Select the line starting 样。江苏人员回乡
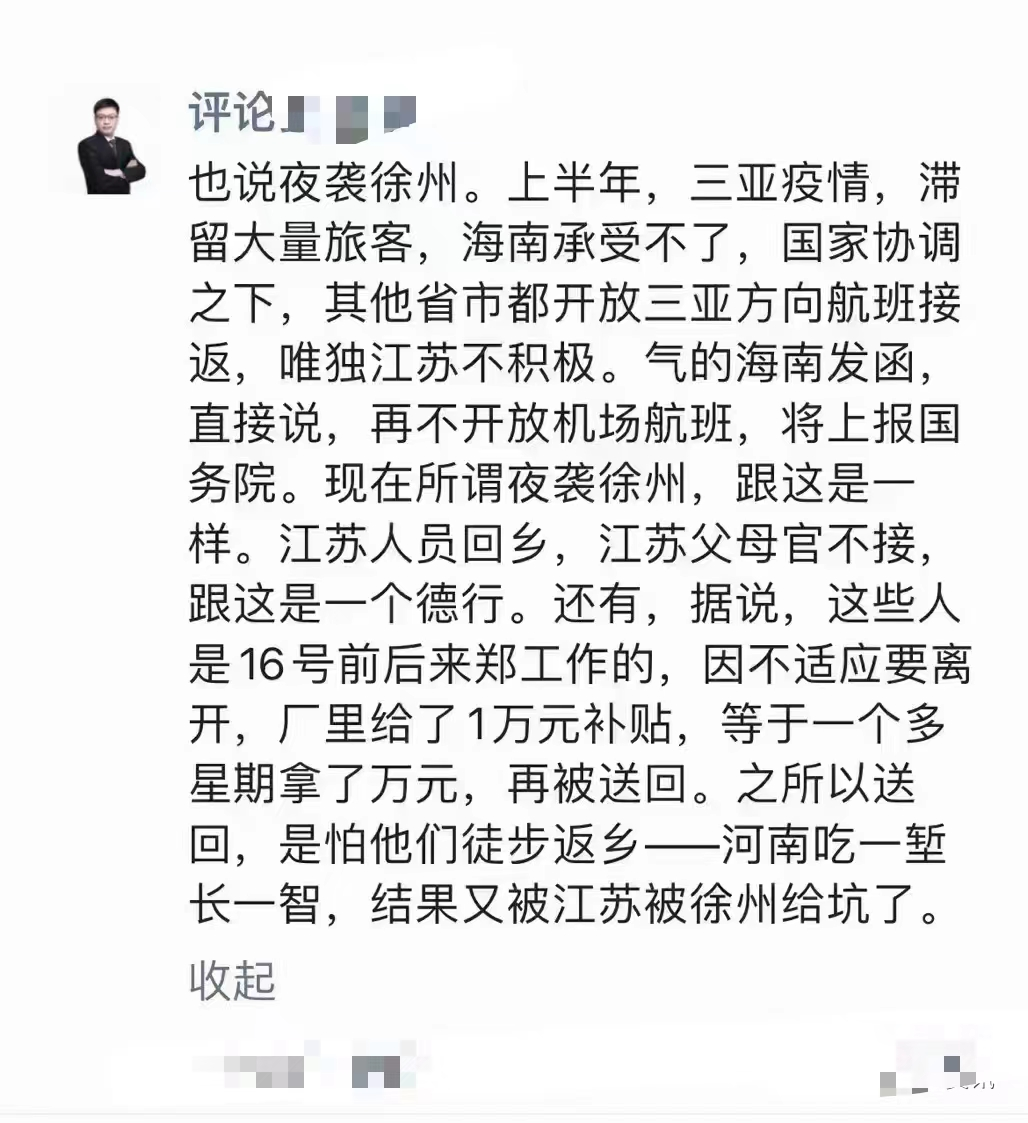The height and width of the screenshot is (1123, 1028). click(562, 544)
